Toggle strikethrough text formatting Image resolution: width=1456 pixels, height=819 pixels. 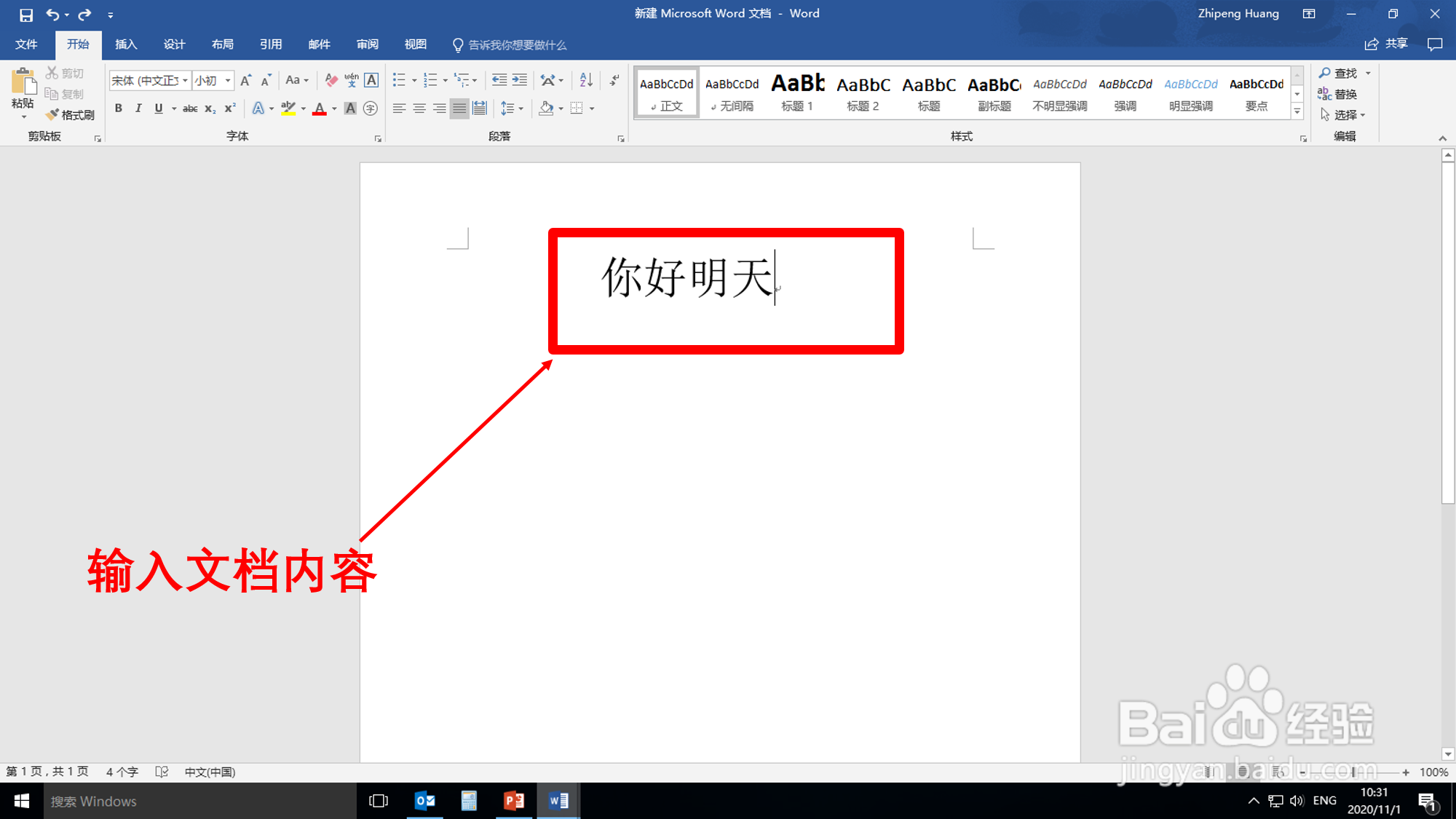[x=190, y=108]
